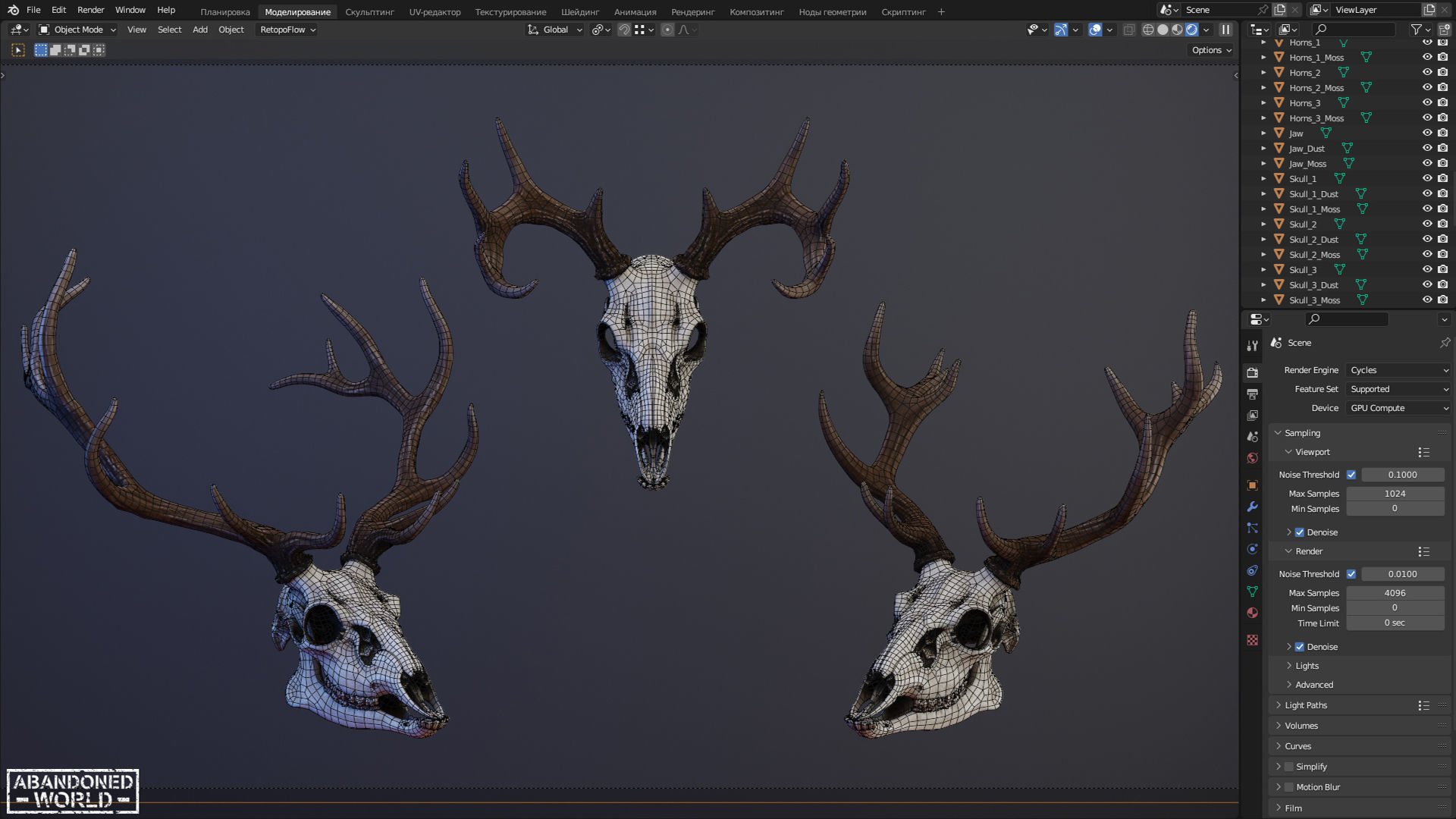Open the Render Engine Cycles dropdown
This screenshot has height=819, width=1456.
(1398, 370)
